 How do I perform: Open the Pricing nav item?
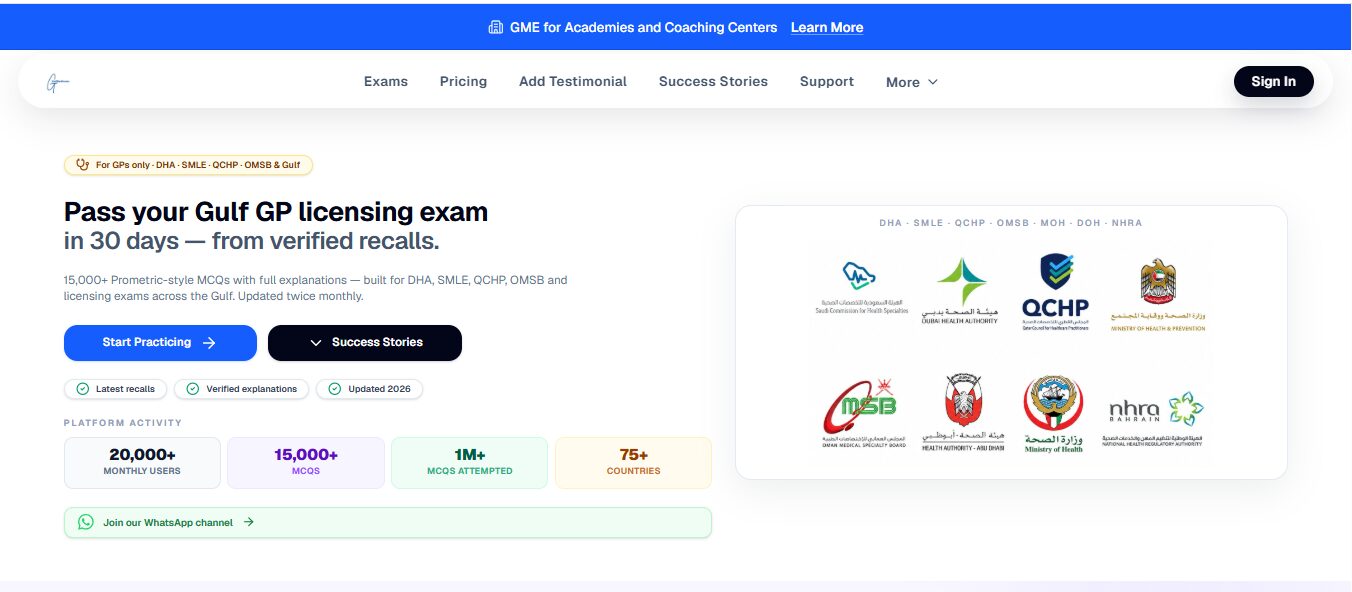(x=463, y=82)
